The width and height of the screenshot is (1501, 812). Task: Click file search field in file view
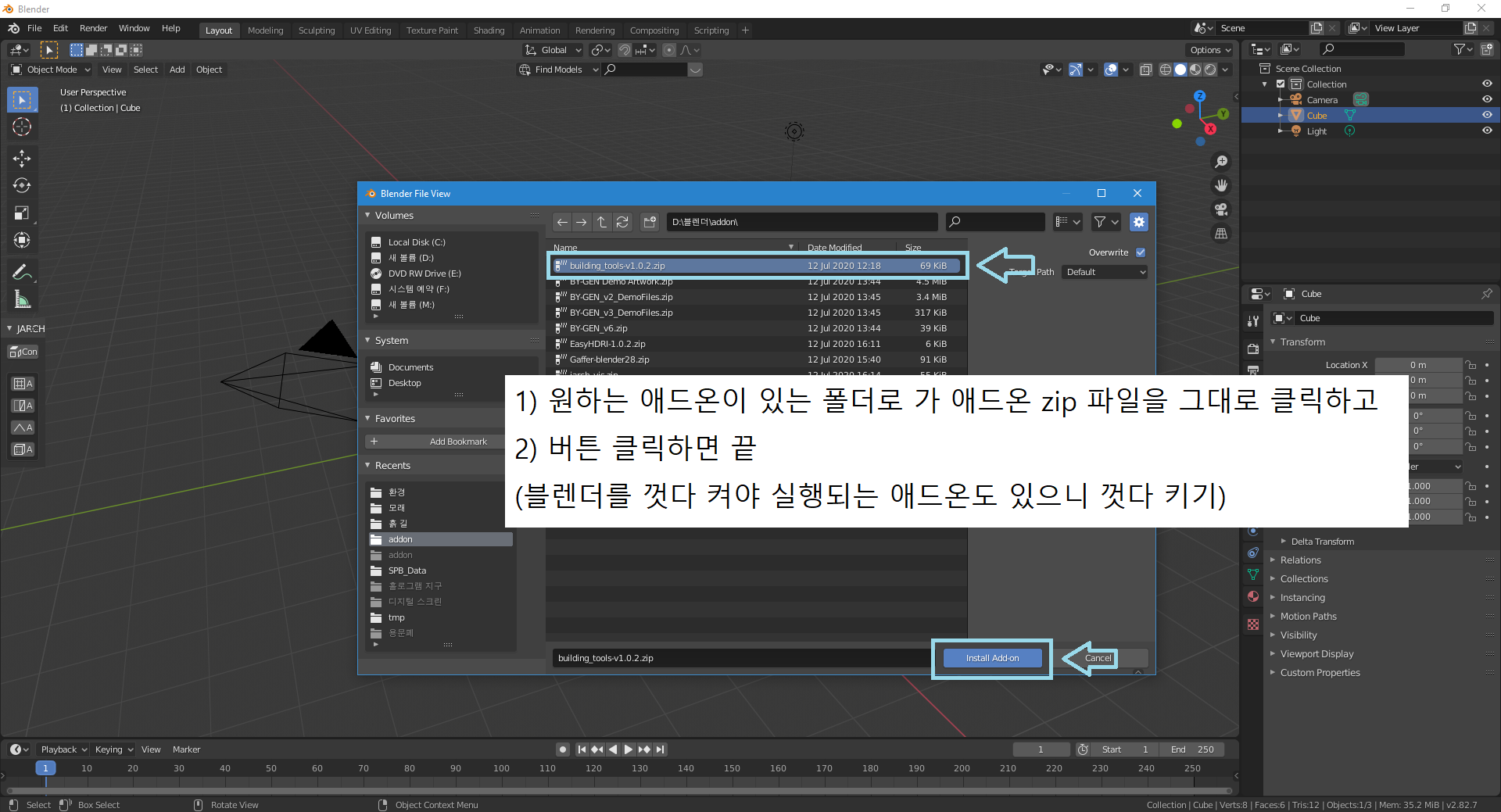[x=995, y=222]
